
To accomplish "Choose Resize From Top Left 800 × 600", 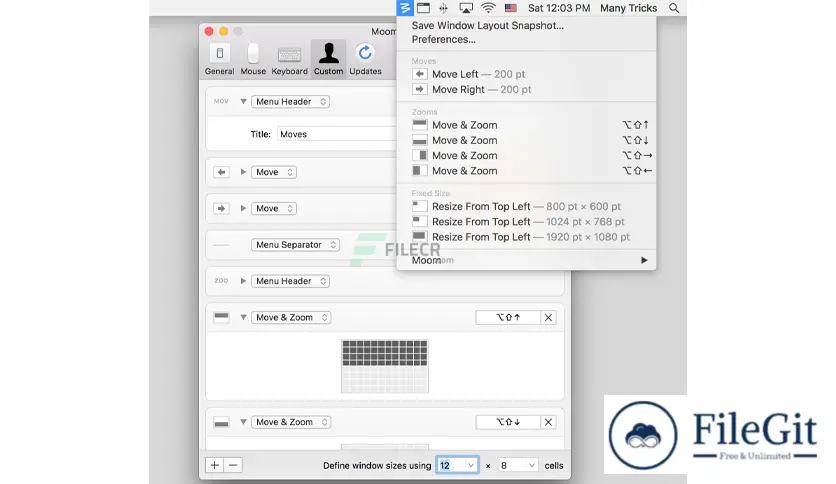I will click(x=526, y=206).
